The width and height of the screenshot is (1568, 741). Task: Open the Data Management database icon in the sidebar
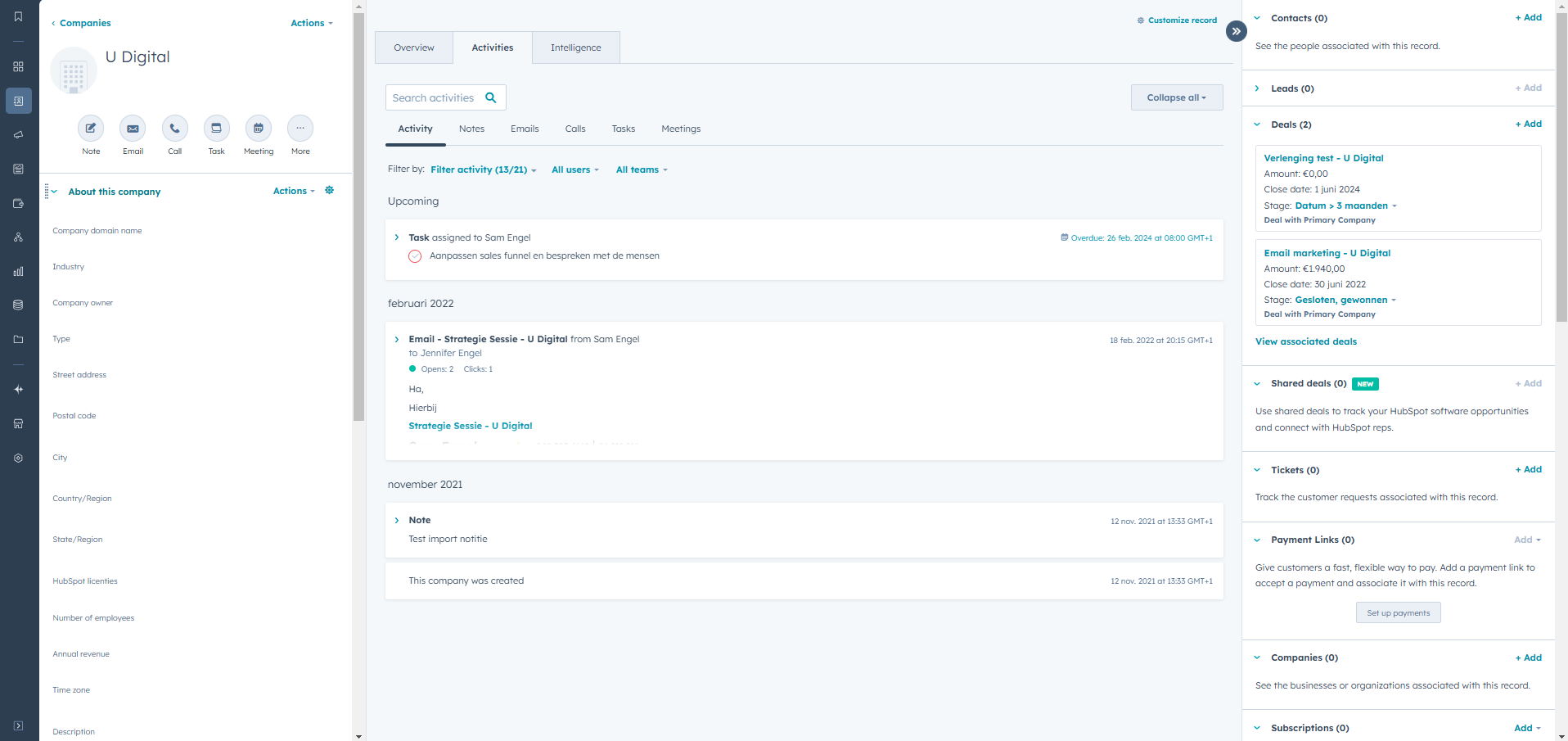[x=18, y=305]
